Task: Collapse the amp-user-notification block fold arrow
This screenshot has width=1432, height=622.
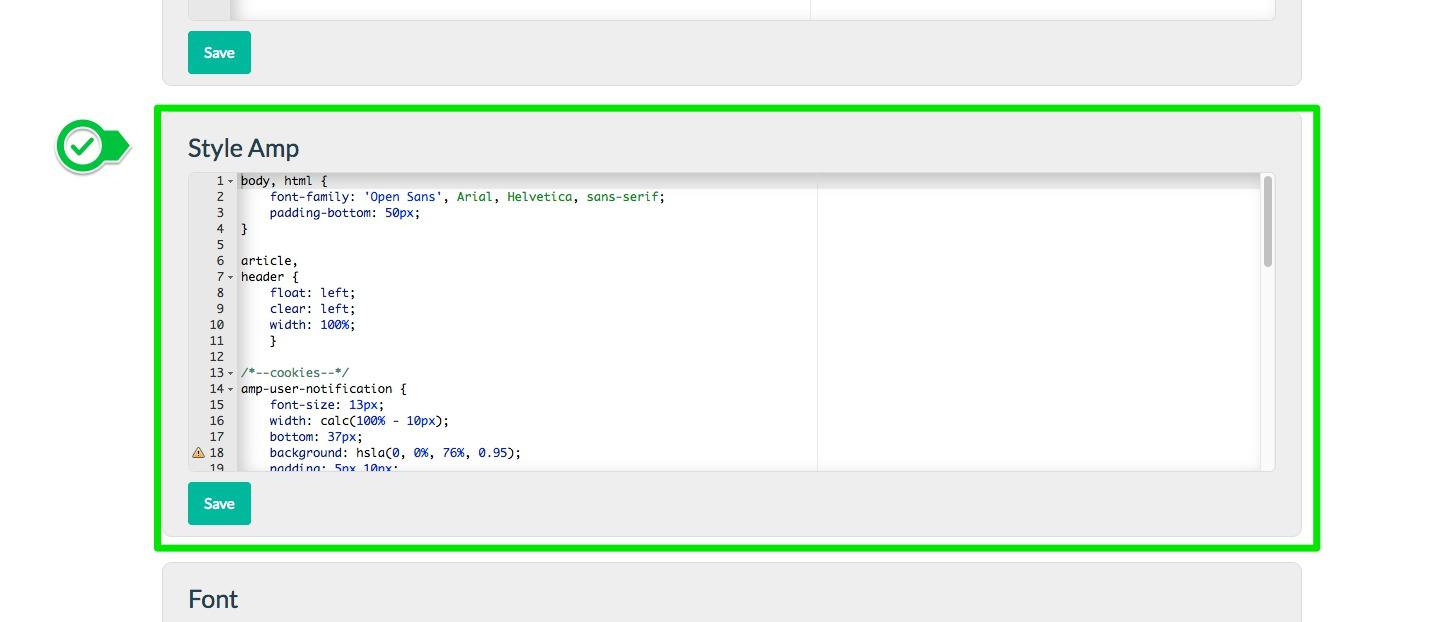Action: pos(231,389)
